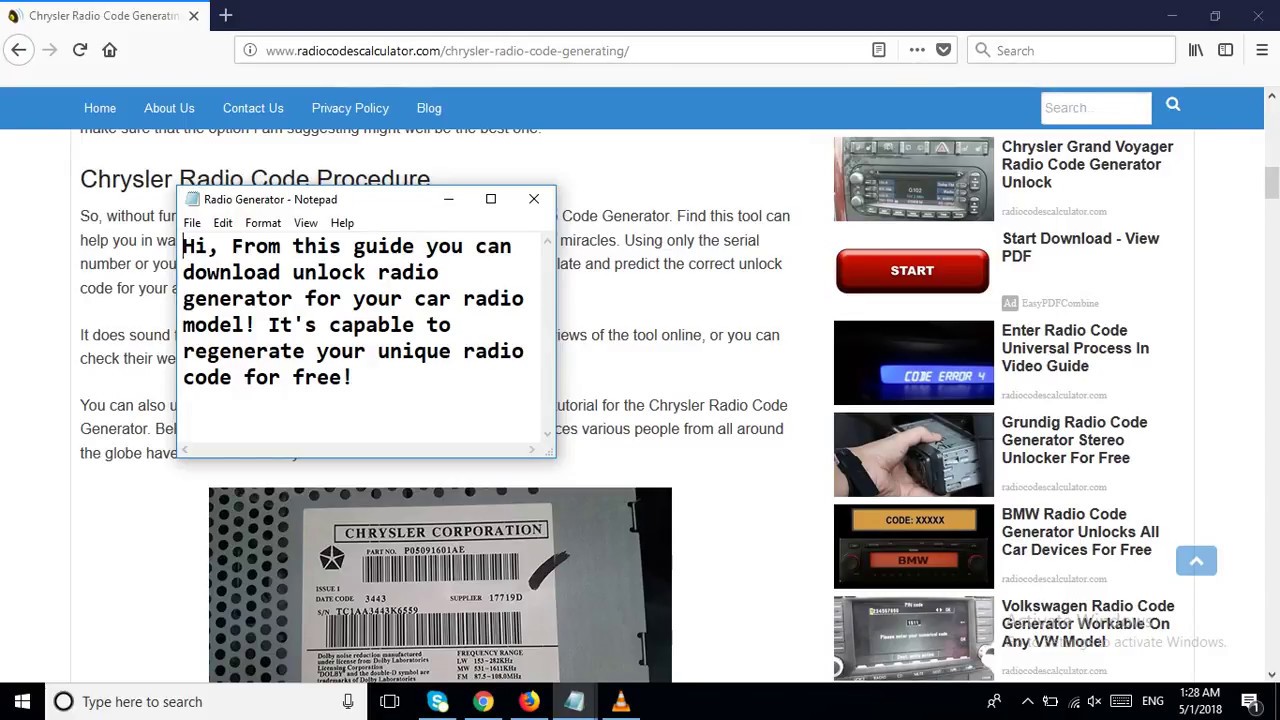Open Google Chrome from the taskbar
This screenshot has width=1280, height=720.
(x=483, y=702)
